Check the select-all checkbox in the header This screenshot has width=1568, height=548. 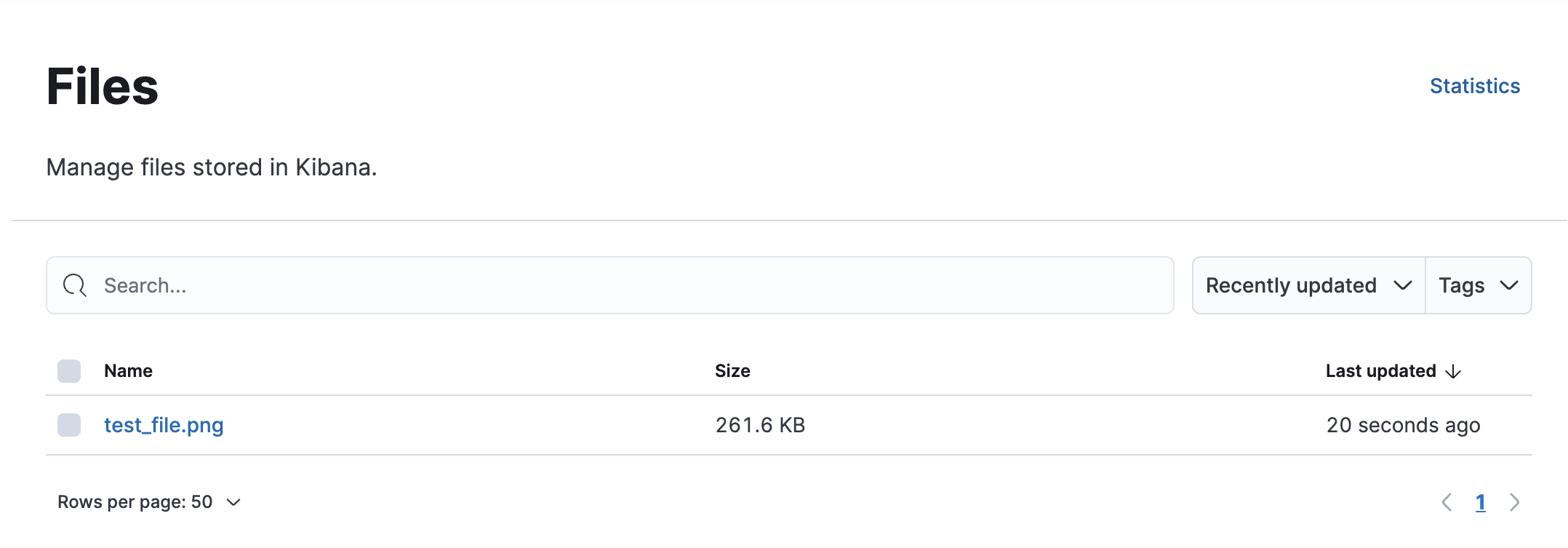click(x=68, y=371)
